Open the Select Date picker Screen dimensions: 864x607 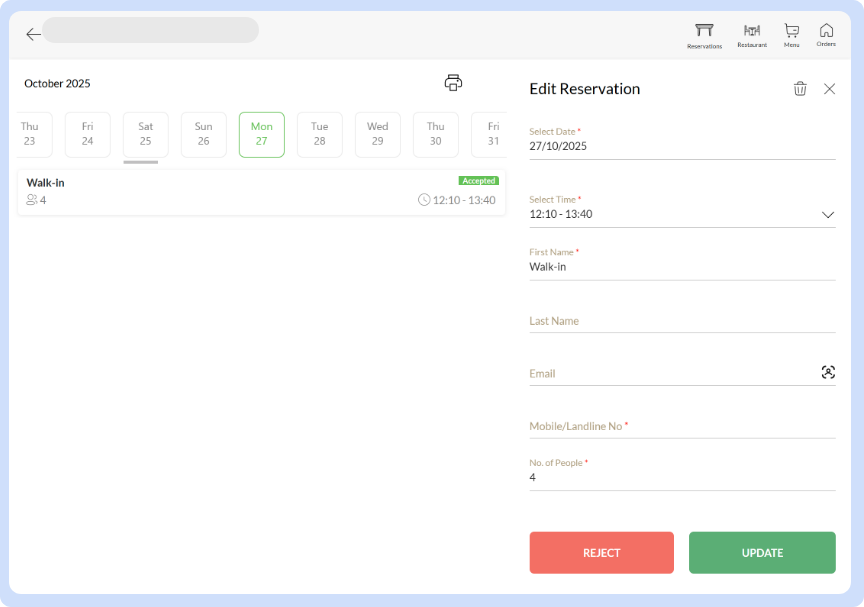pos(681,146)
